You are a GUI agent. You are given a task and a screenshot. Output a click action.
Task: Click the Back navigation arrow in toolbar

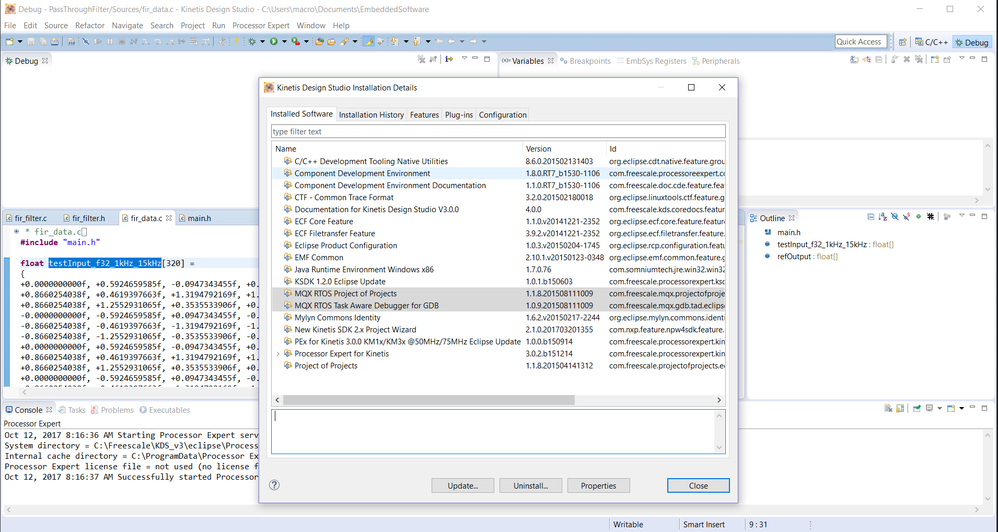[x=451, y=41]
